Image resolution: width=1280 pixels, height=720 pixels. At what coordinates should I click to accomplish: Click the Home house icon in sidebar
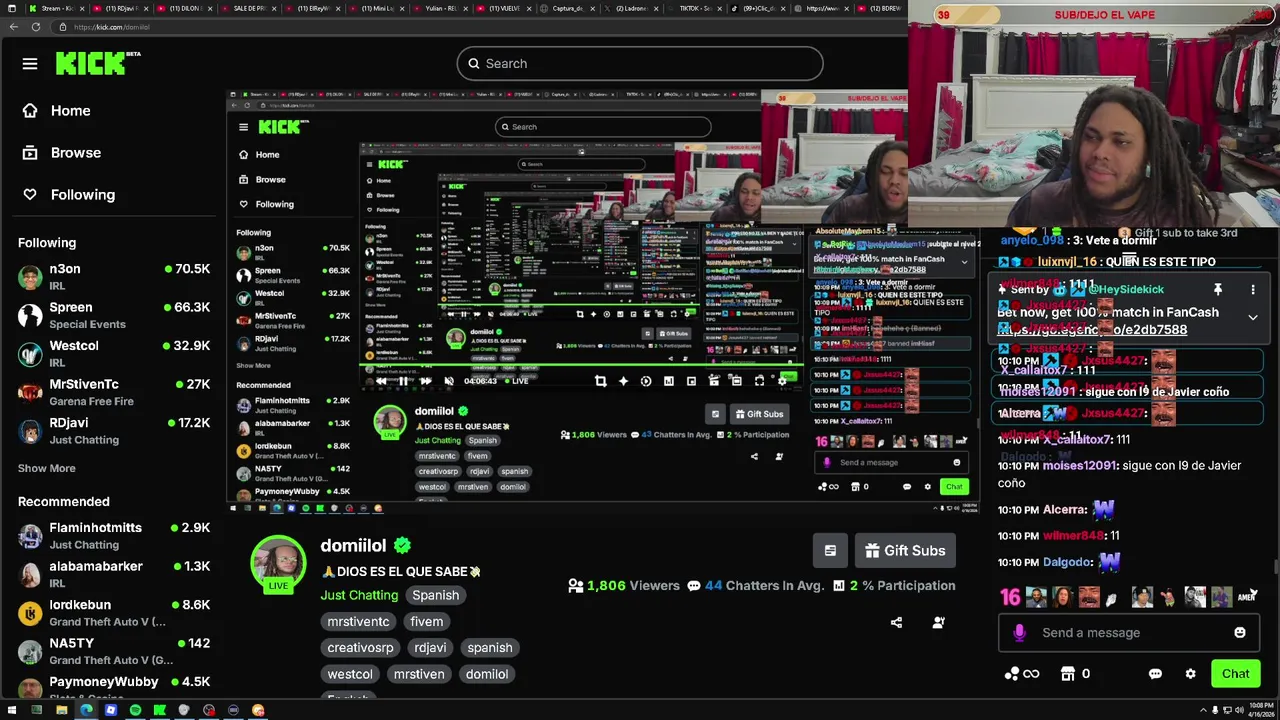pos(30,111)
